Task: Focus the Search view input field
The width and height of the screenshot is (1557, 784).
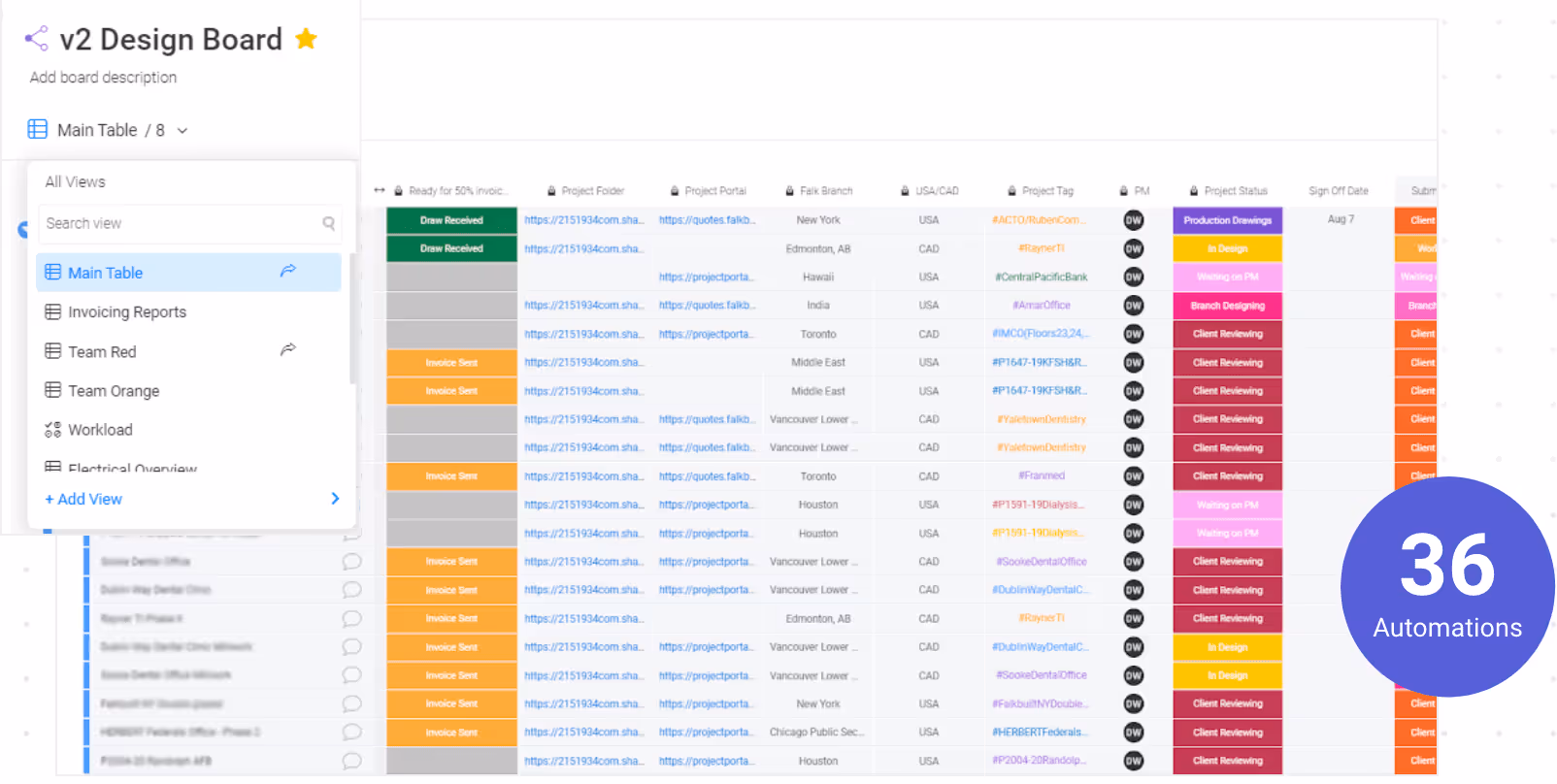Action: [190, 223]
